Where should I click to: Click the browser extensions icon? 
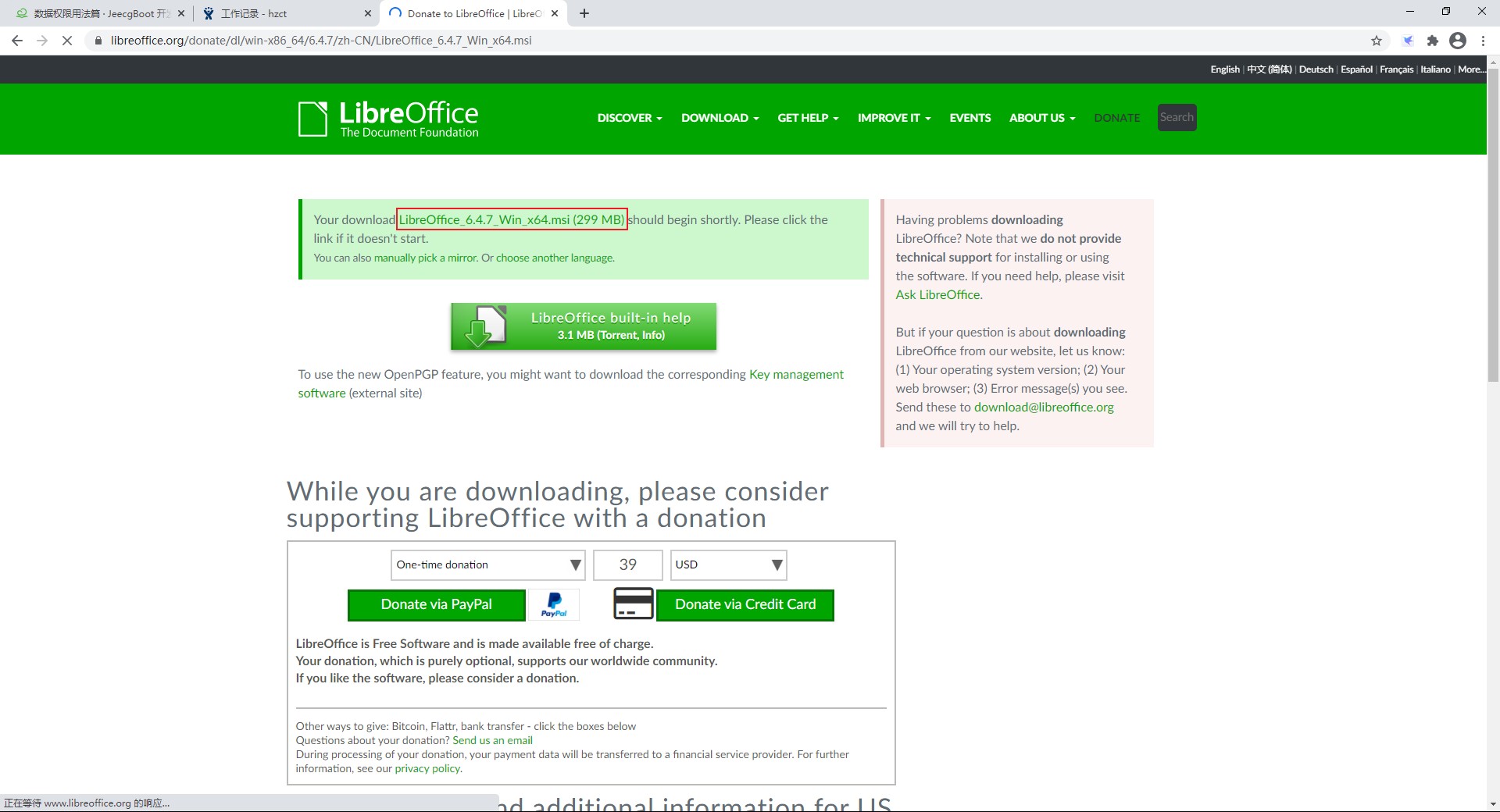click(1434, 41)
